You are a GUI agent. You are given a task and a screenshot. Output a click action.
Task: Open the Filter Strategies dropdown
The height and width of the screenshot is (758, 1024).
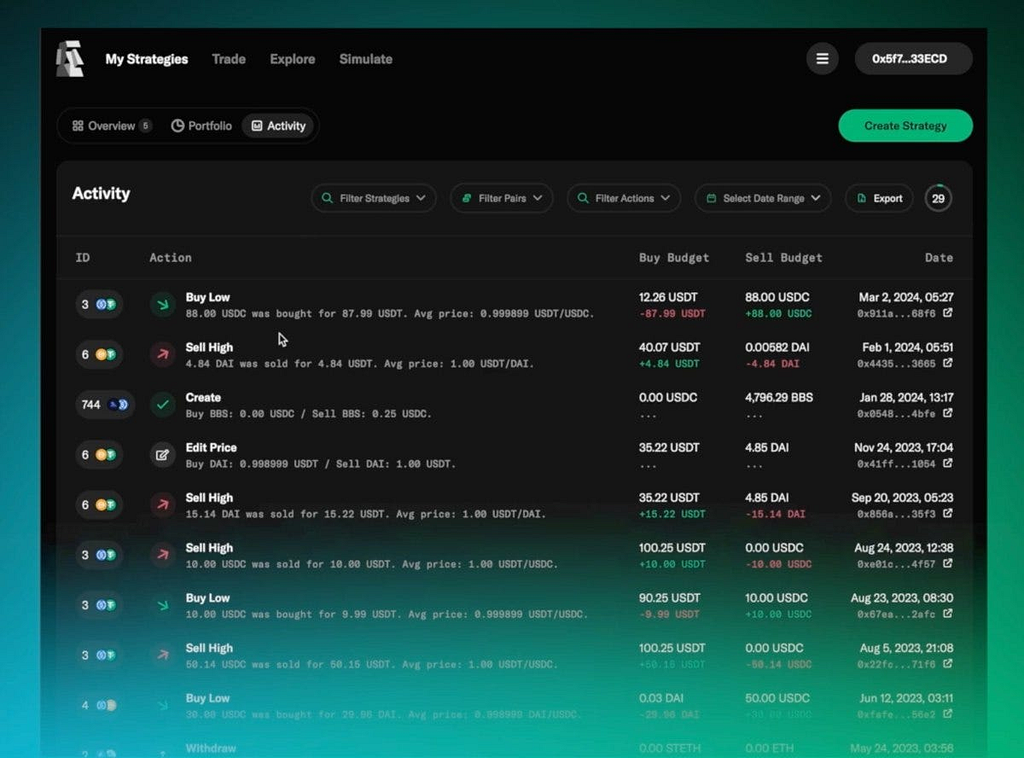374,198
